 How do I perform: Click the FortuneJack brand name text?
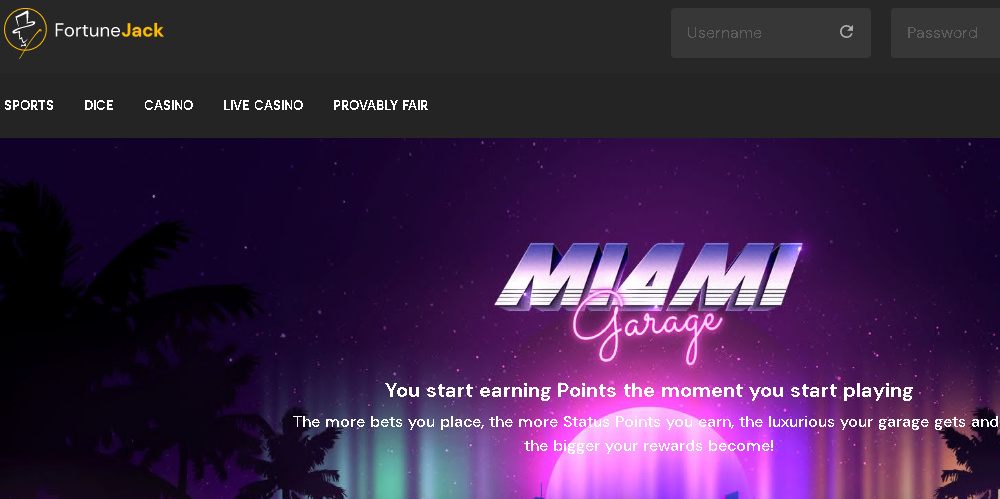pos(109,30)
